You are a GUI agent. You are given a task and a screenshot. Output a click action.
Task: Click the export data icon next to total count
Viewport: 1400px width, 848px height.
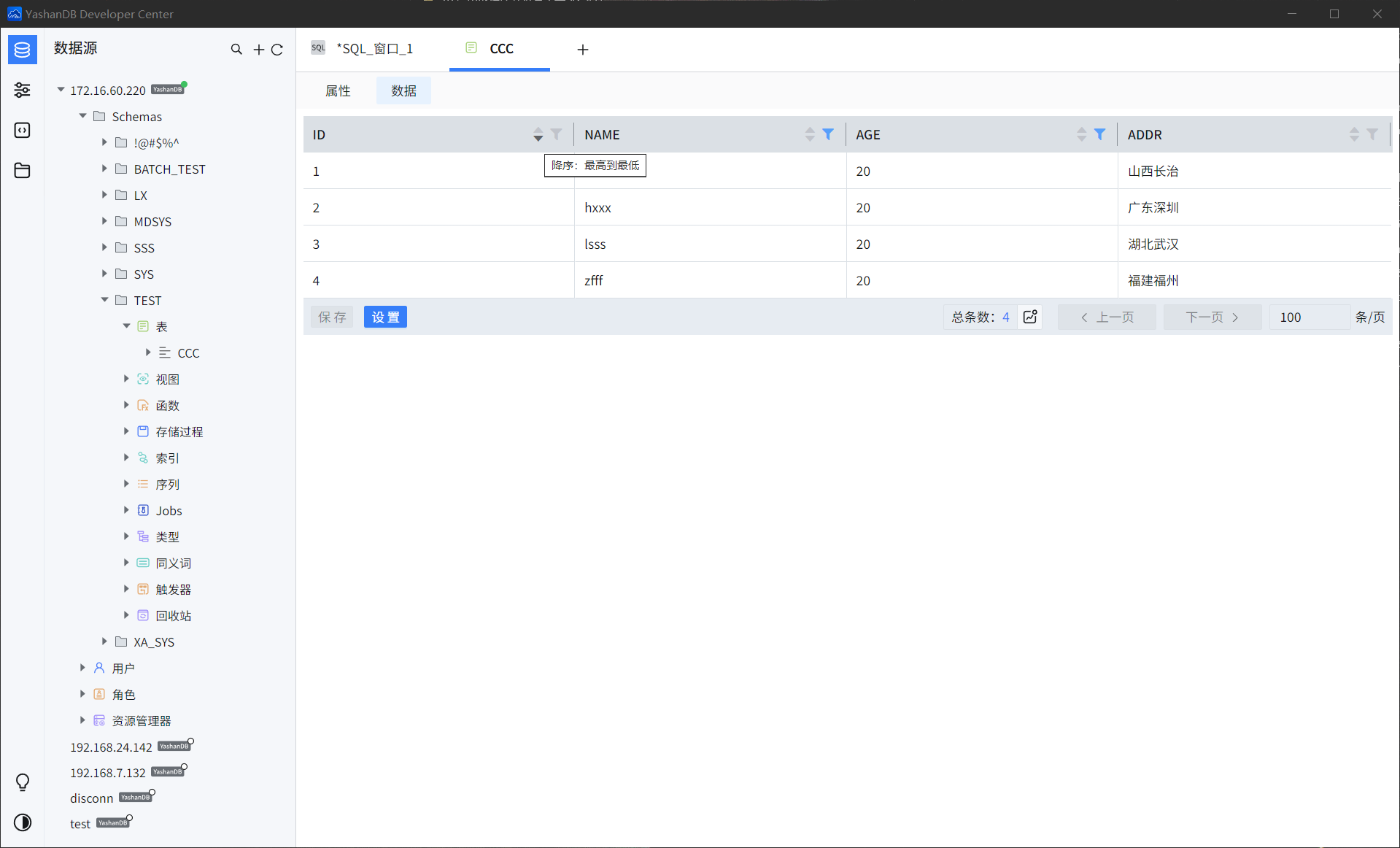[1029, 317]
